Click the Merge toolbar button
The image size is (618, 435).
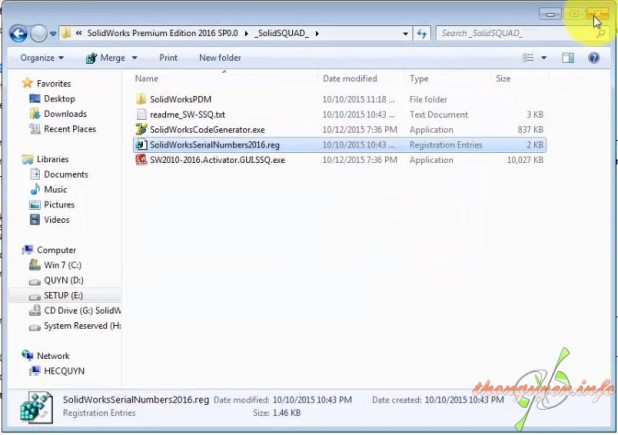[x=106, y=58]
